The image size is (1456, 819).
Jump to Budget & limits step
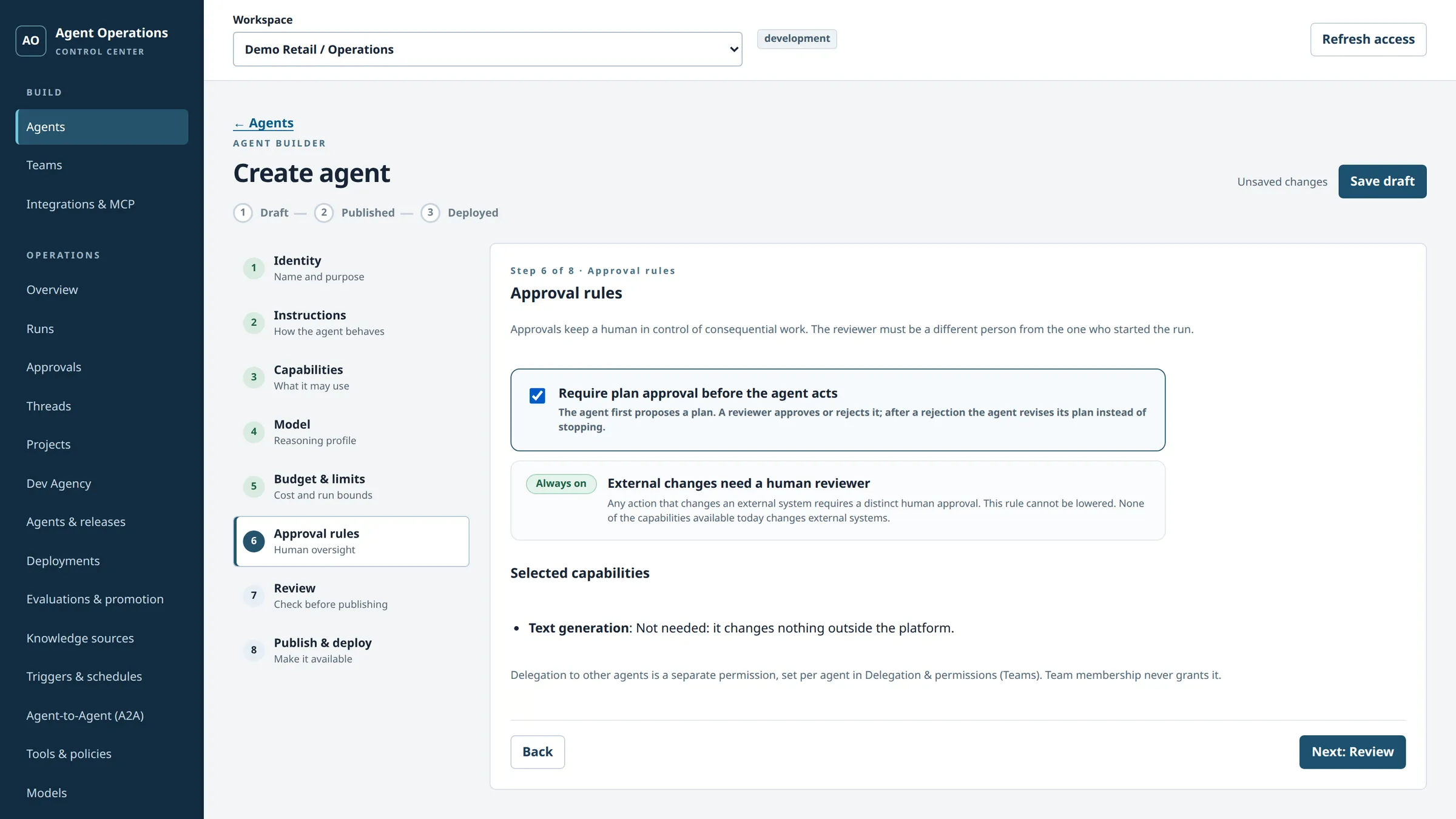click(x=351, y=487)
